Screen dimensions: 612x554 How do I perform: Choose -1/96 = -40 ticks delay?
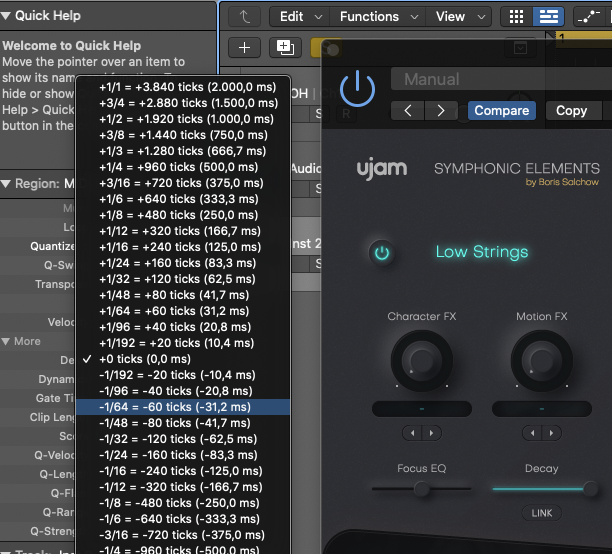click(x=183, y=391)
